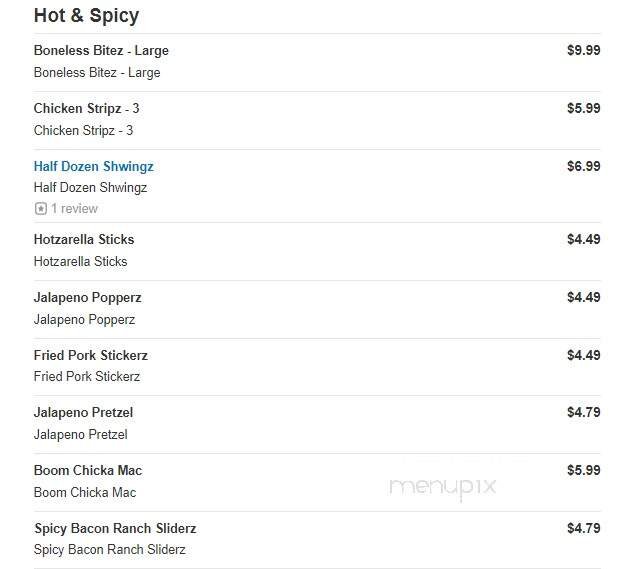Click the menupix watermark logo
This screenshot has width=622, height=569.
(442, 487)
